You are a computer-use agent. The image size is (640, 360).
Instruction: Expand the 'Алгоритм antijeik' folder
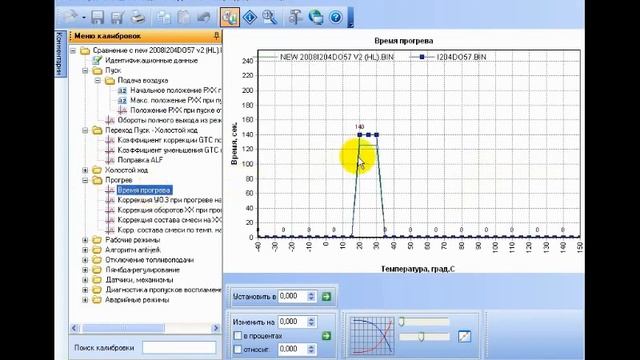point(85,250)
